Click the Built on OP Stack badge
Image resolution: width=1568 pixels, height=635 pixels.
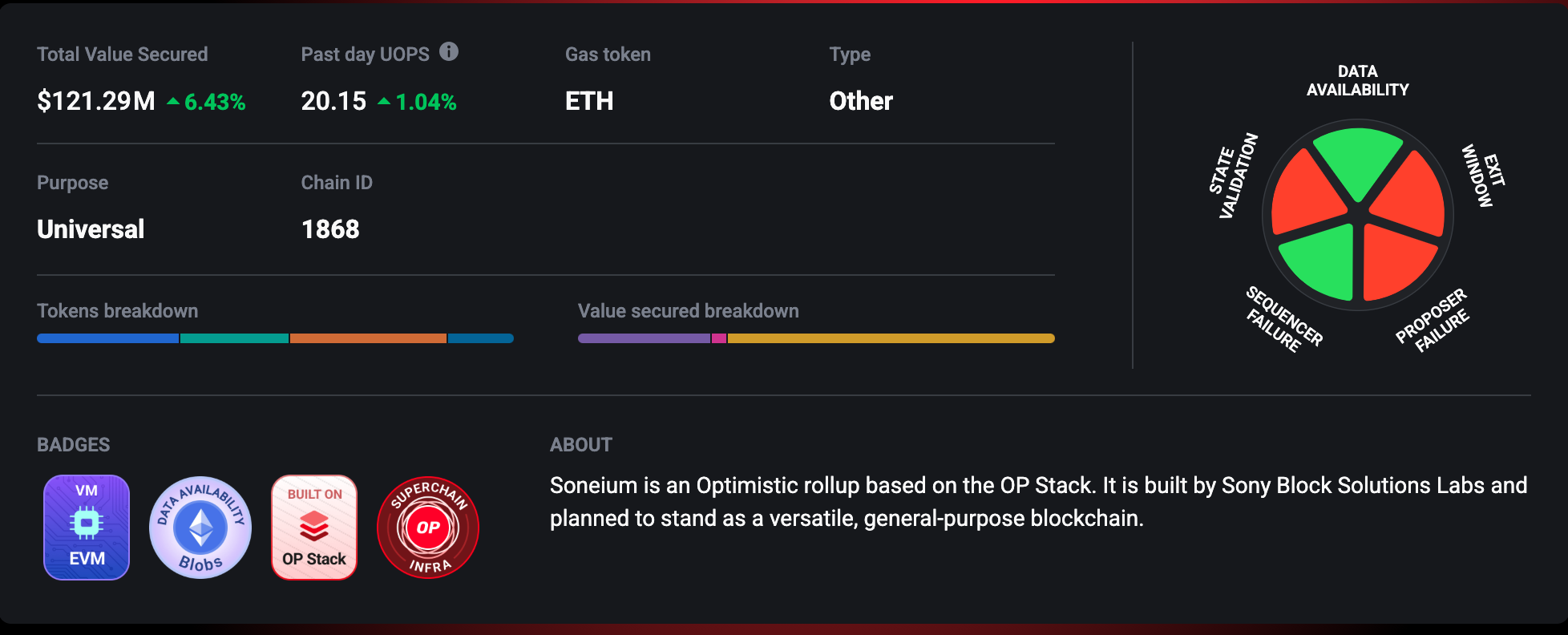coord(314,527)
